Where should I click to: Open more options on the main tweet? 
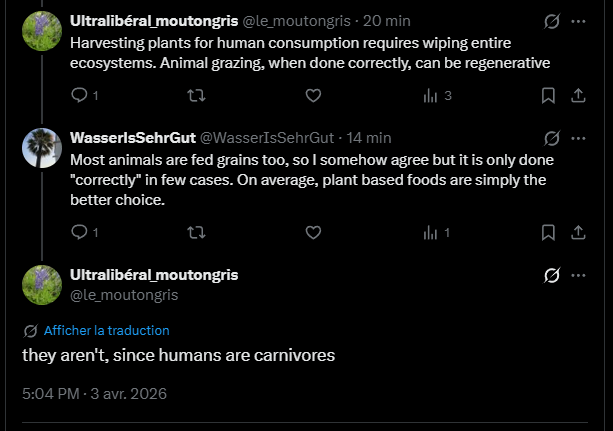coord(578,275)
